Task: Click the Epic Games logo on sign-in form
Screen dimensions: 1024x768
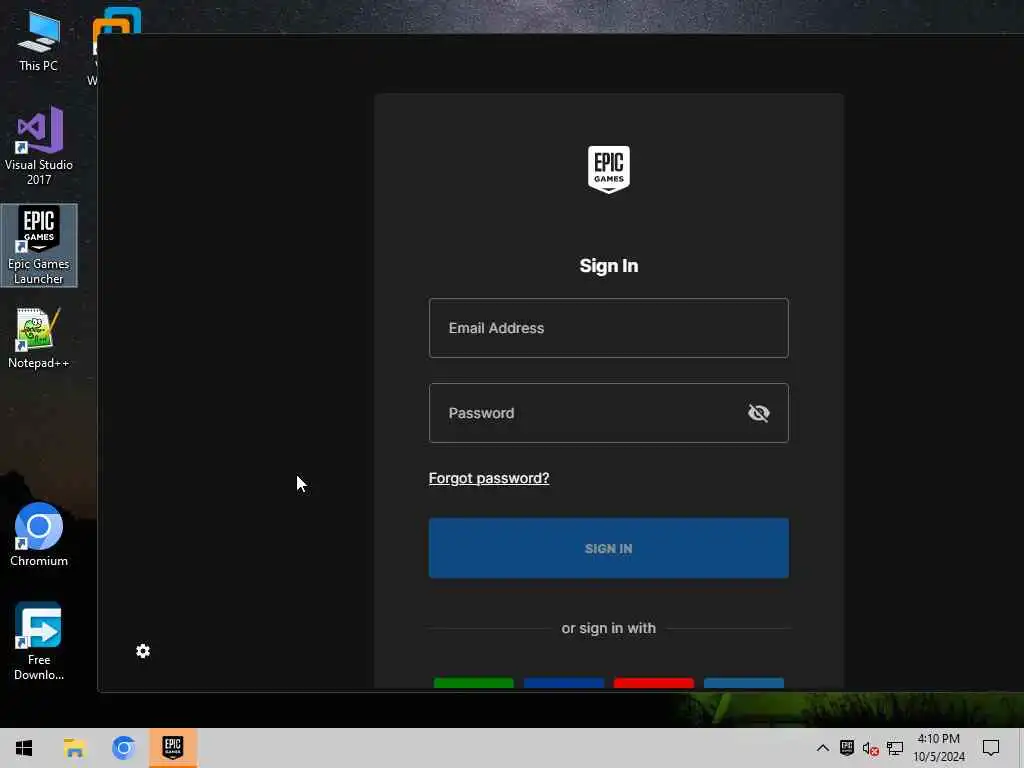Action: 608,169
